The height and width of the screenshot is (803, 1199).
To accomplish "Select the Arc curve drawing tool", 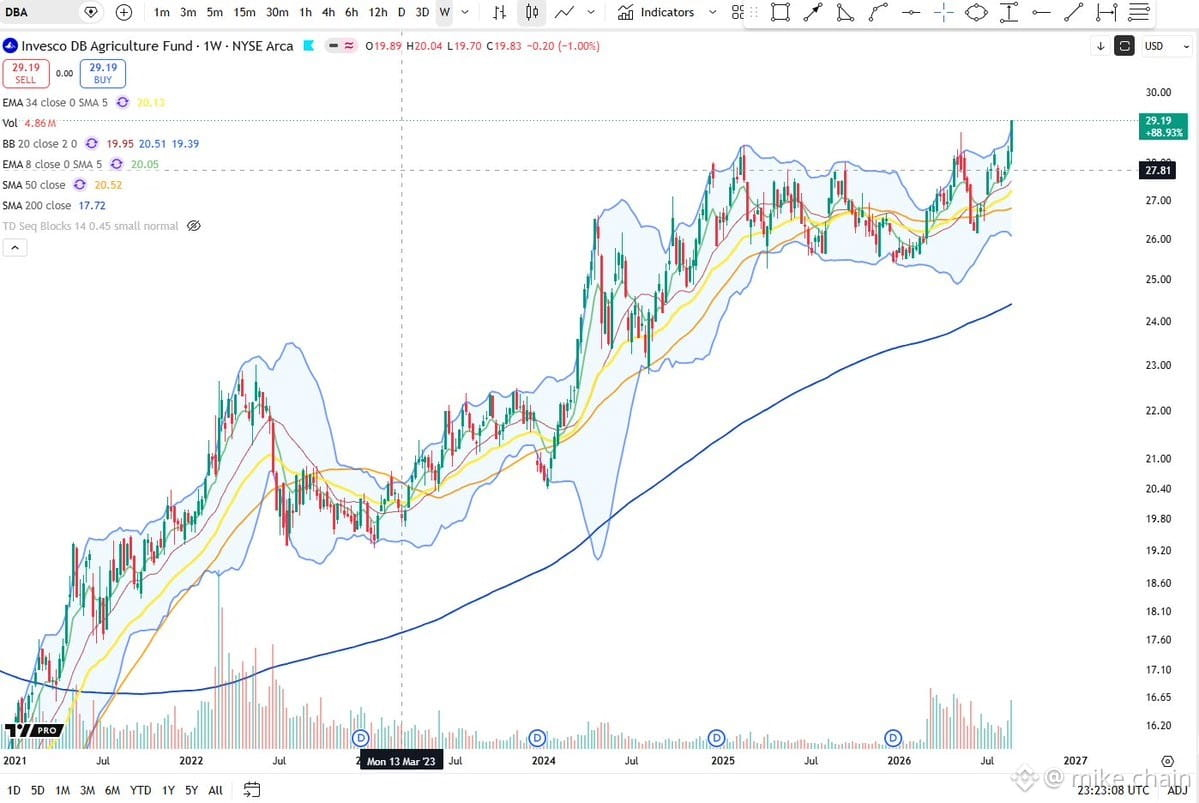I will [x=878, y=12].
